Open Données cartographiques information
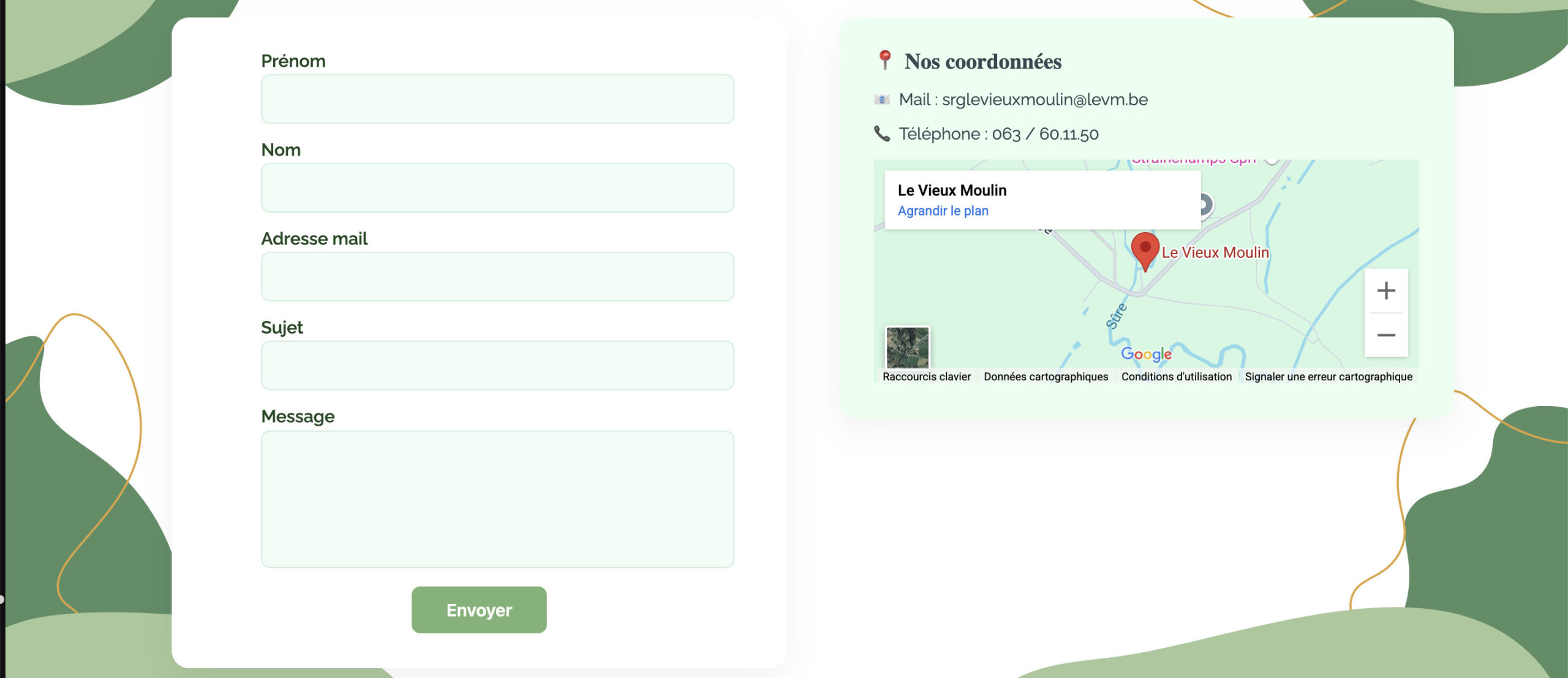This screenshot has height=678, width=1568. click(x=1047, y=376)
